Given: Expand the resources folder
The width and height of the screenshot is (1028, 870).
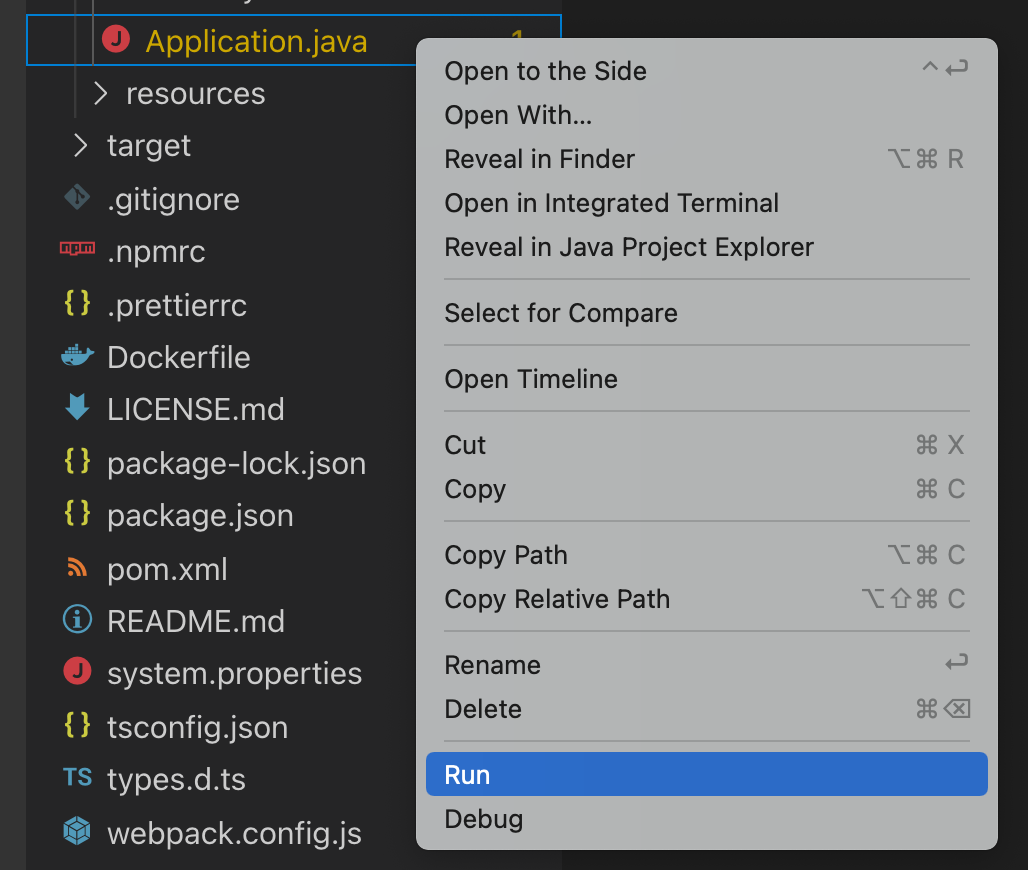Looking at the screenshot, I should [98, 93].
